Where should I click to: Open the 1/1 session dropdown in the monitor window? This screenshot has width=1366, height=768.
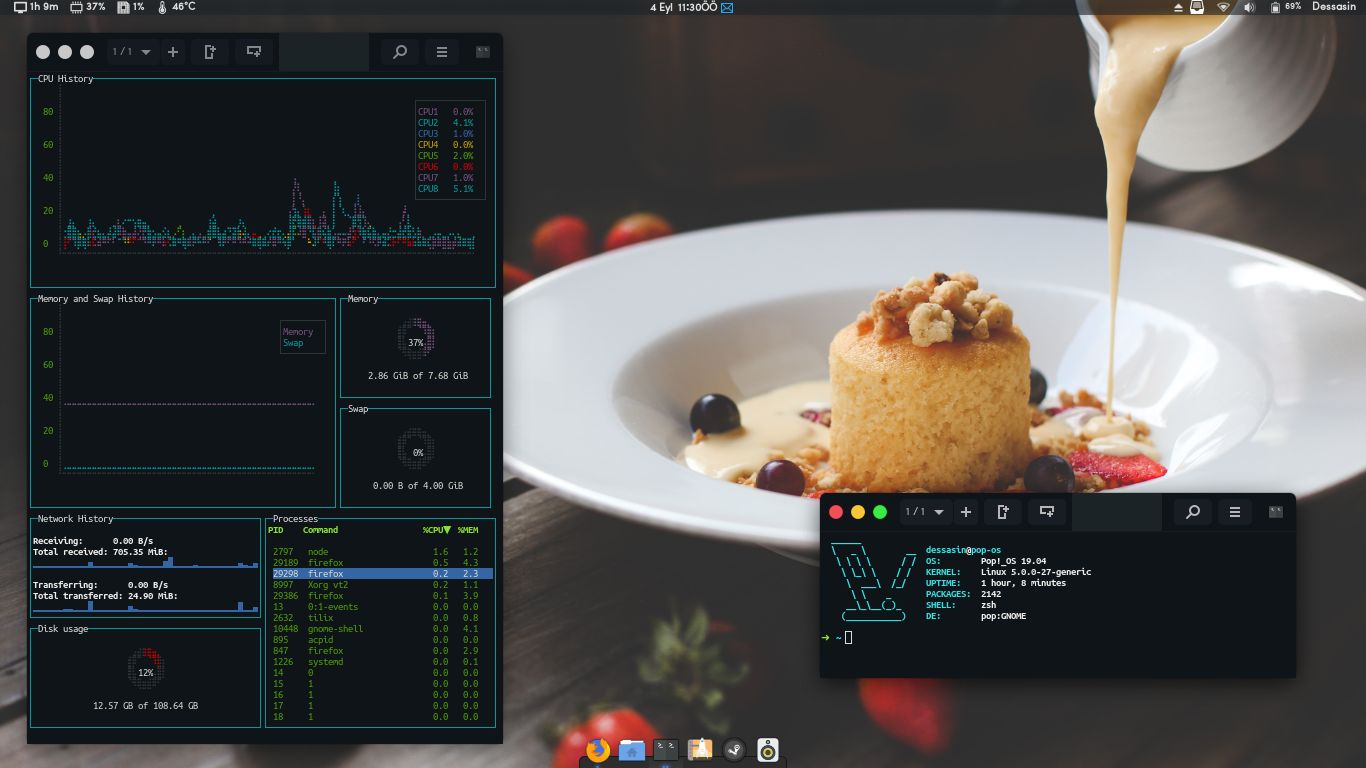pyautogui.click(x=131, y=51)
